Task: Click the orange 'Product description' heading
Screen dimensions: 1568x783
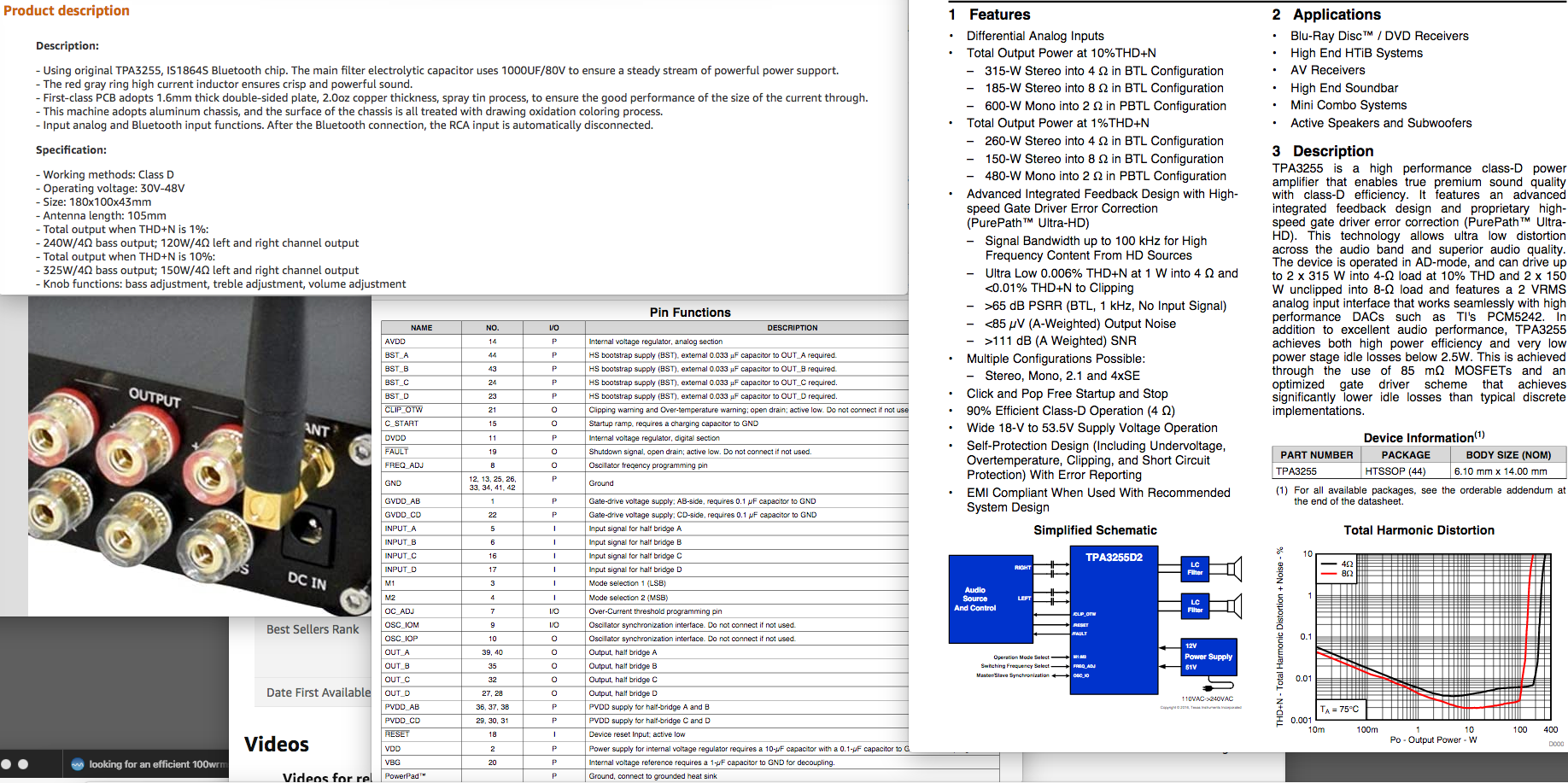Action: coord(66,10)
